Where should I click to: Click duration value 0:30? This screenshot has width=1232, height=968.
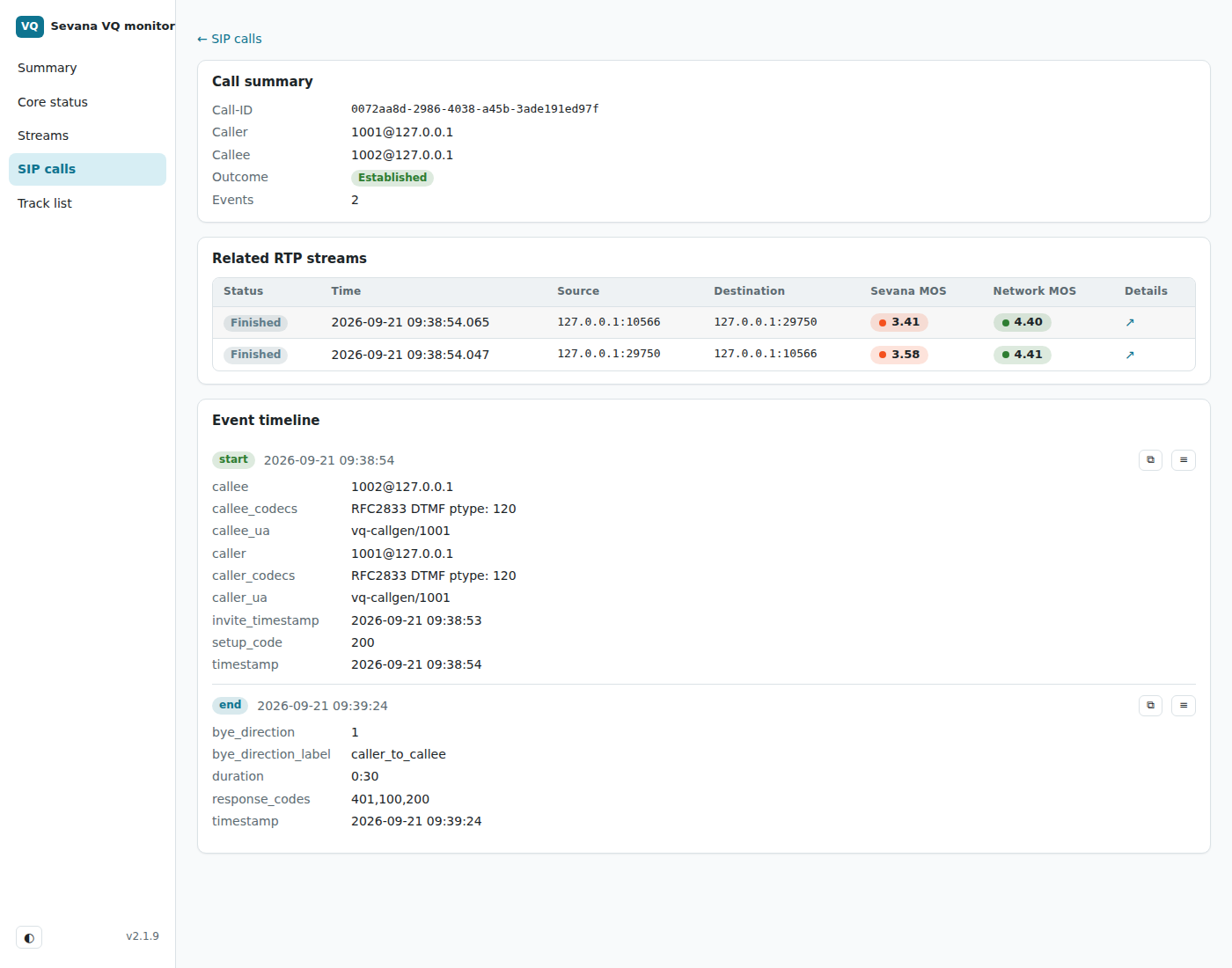point(364,776)
